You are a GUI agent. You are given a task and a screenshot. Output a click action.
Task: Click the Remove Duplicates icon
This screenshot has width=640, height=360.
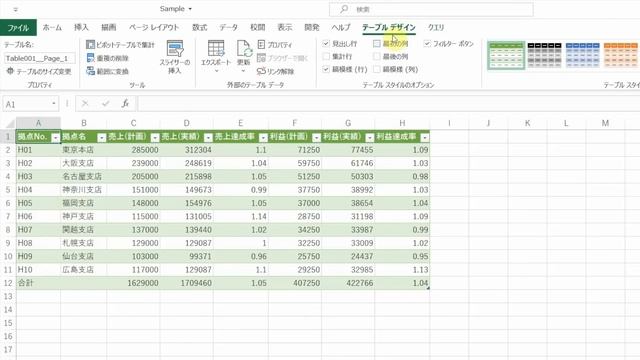(90, 58)
